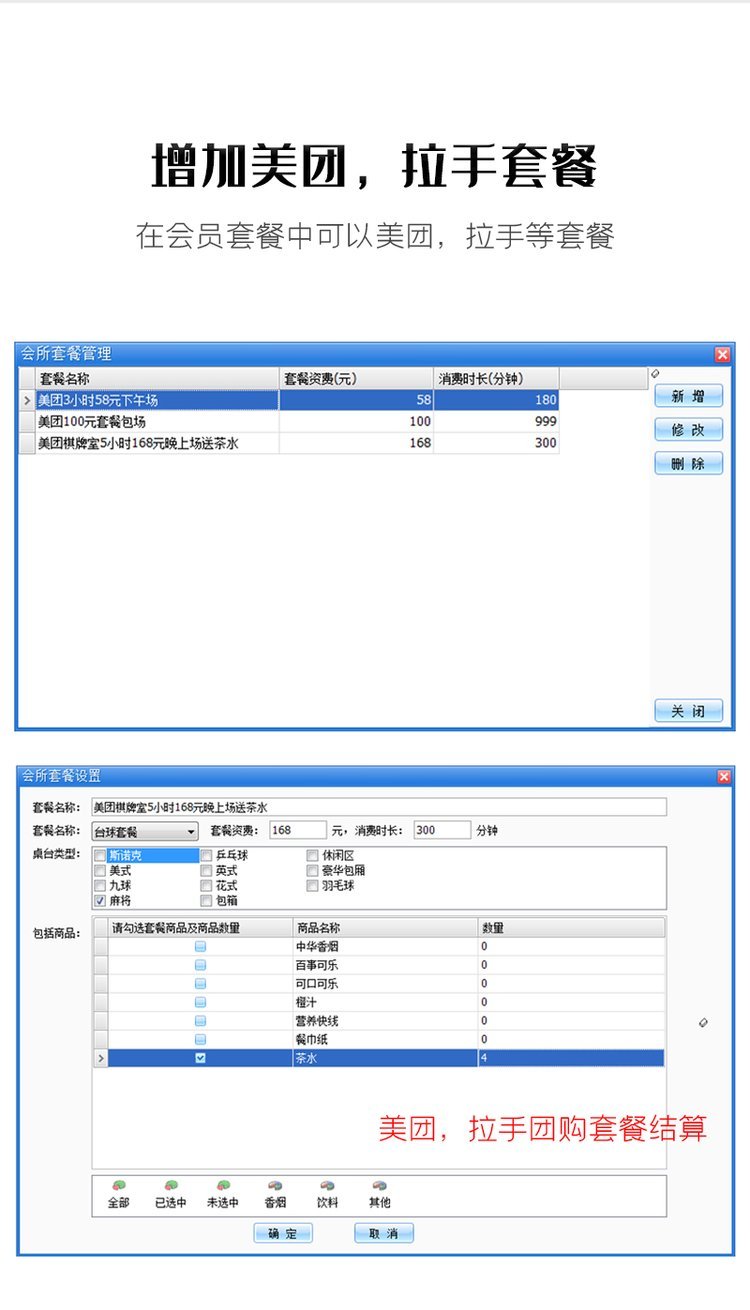Uncheck the 麻将 table type
Viewport: 750px width, 1310px height.
click(x=100, y=901)
